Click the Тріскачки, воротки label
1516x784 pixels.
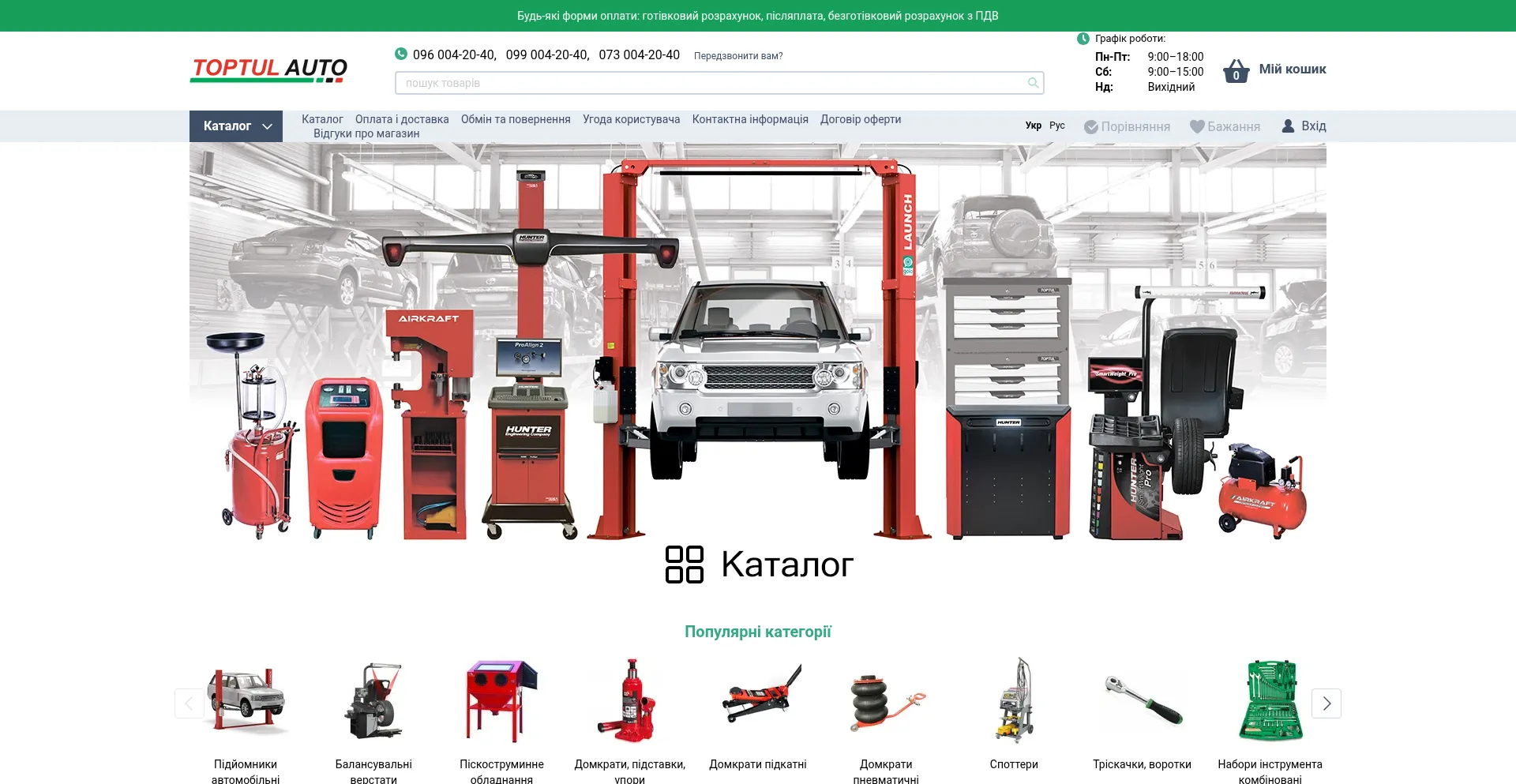pyautogui.click(x=1143, y=764)
